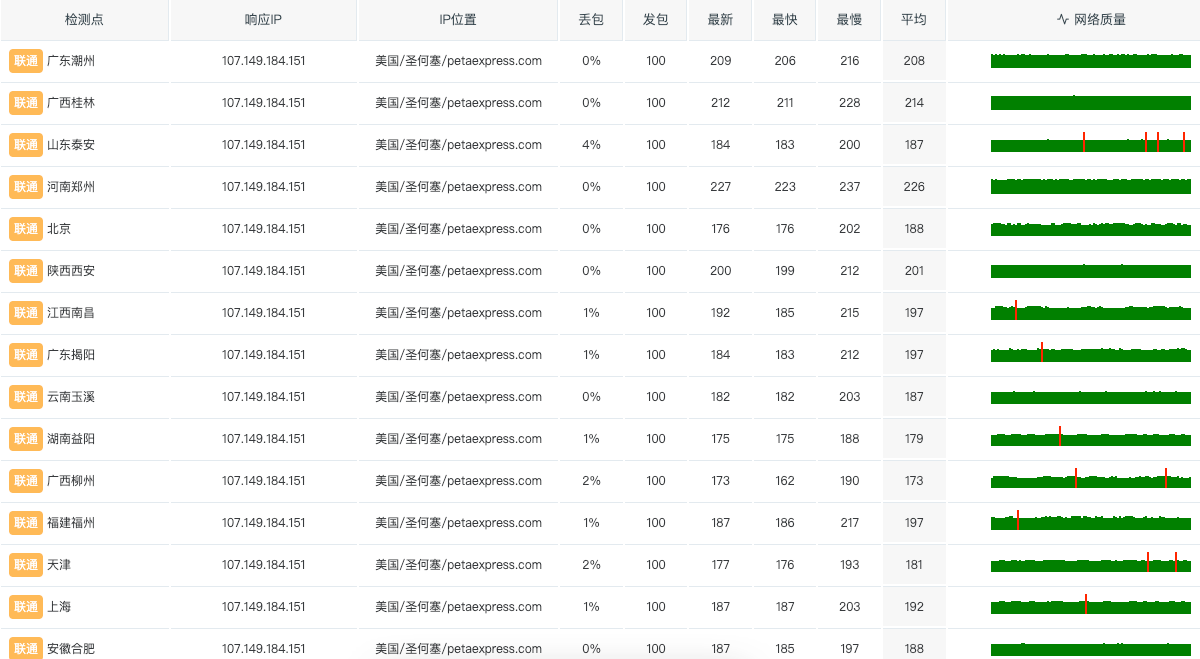Open the 广西桂林 network quality chart
The image size is (1200, 659).
[x=1090, y=103]
